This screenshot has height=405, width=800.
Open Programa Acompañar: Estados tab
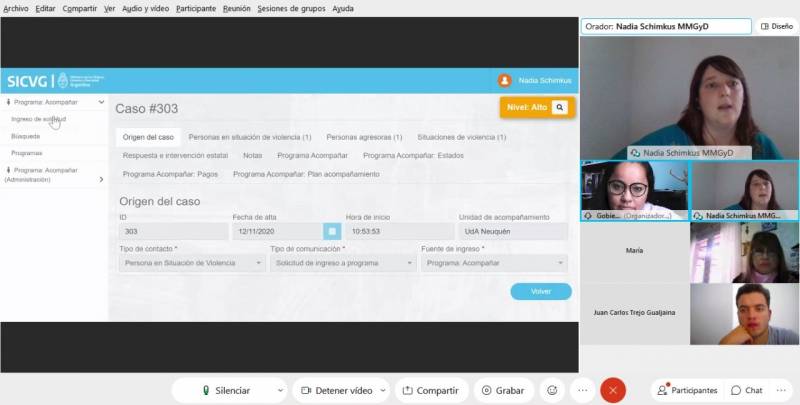[x=413, y=156]
